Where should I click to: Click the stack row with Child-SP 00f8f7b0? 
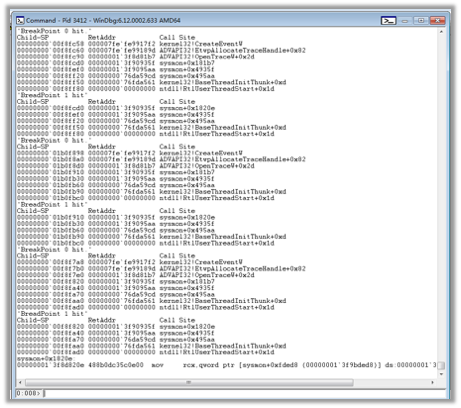tap(161, 269)
